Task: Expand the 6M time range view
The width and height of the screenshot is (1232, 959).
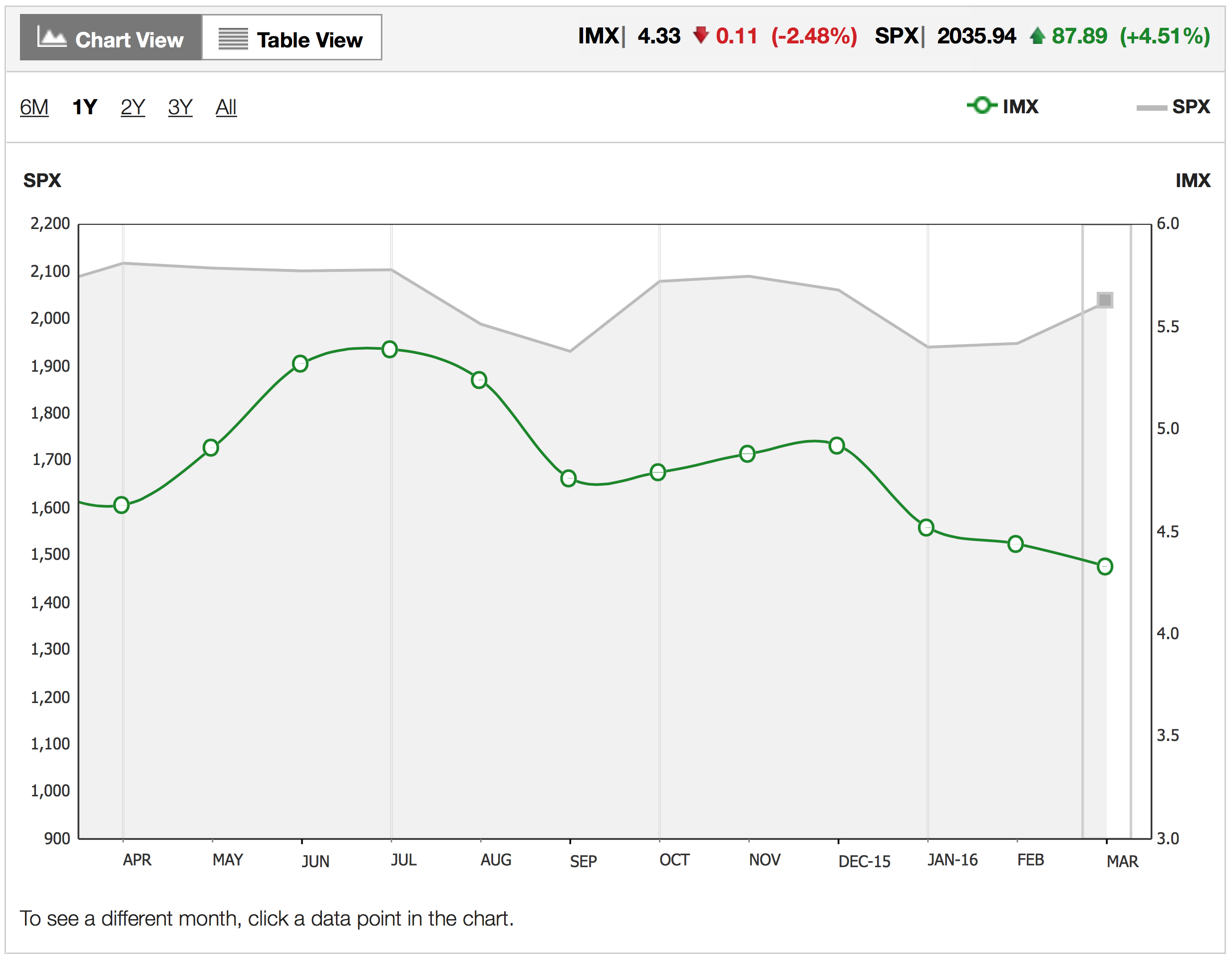Action: click(34, 107)
